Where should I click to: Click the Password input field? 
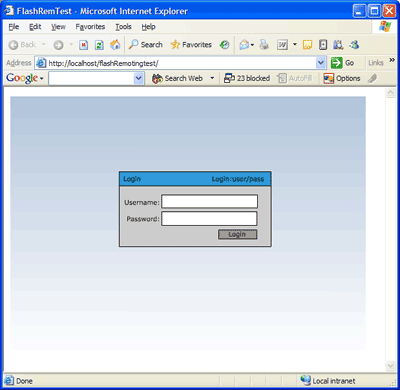click(x=209, y=219)
